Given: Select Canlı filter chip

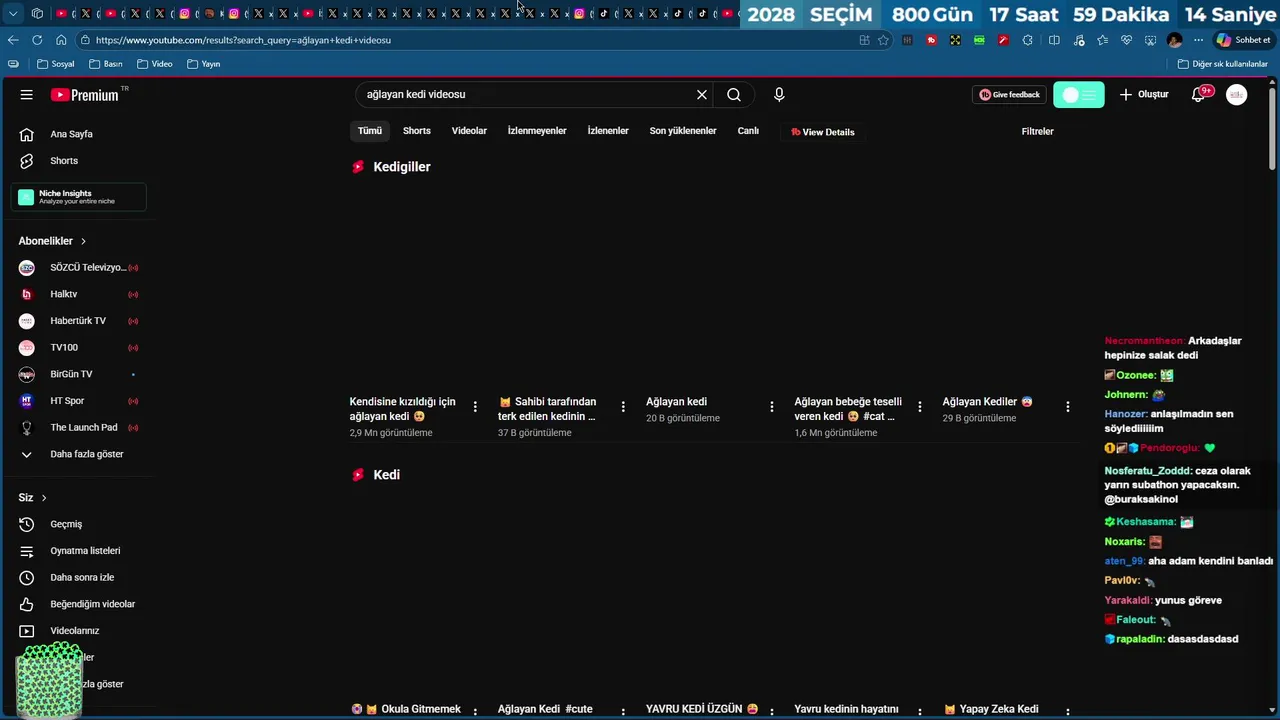Looking at the screenshot, I should [x=748, y=131].
